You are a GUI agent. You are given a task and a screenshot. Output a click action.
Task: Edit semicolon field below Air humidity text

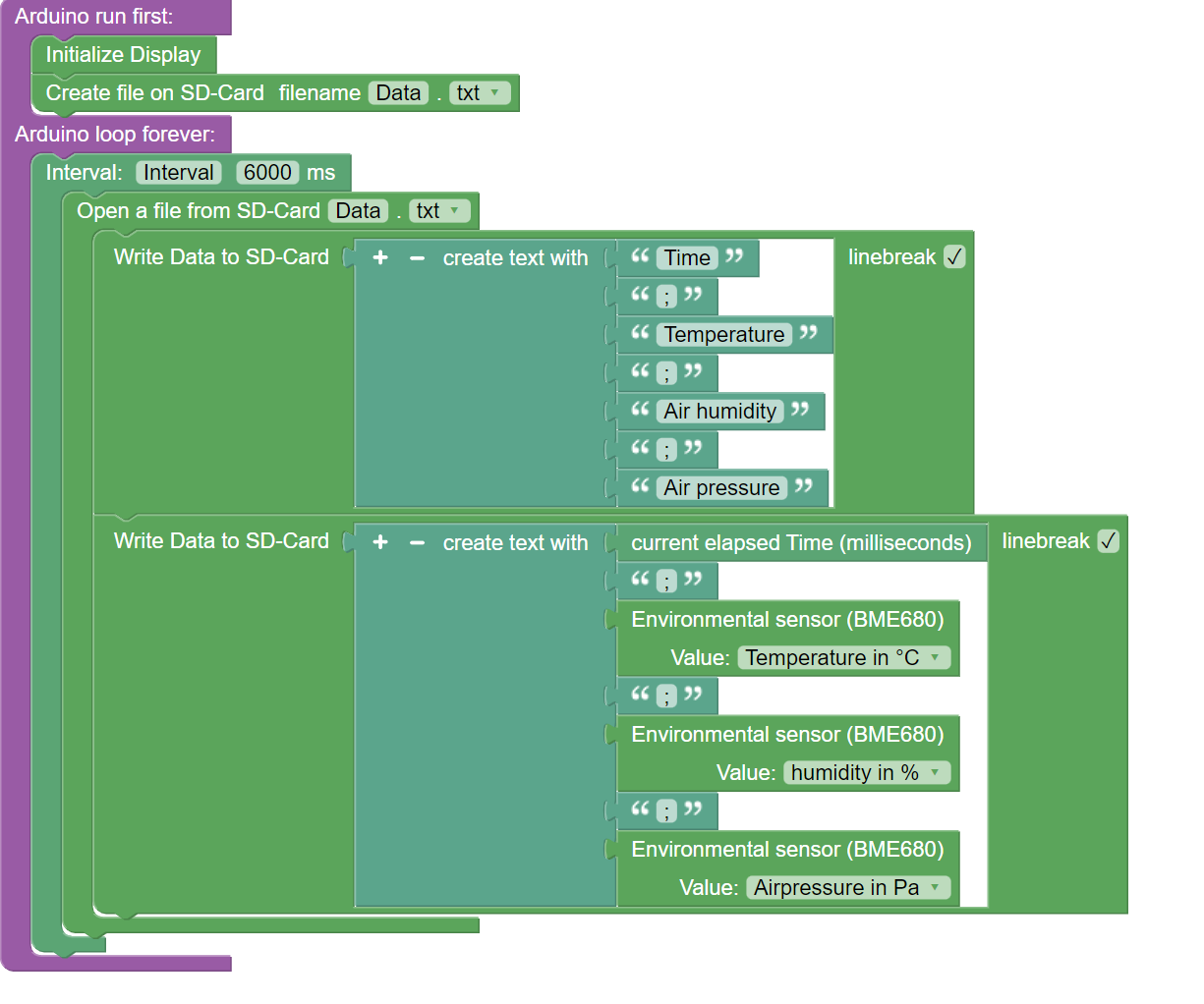coord(666,449)
